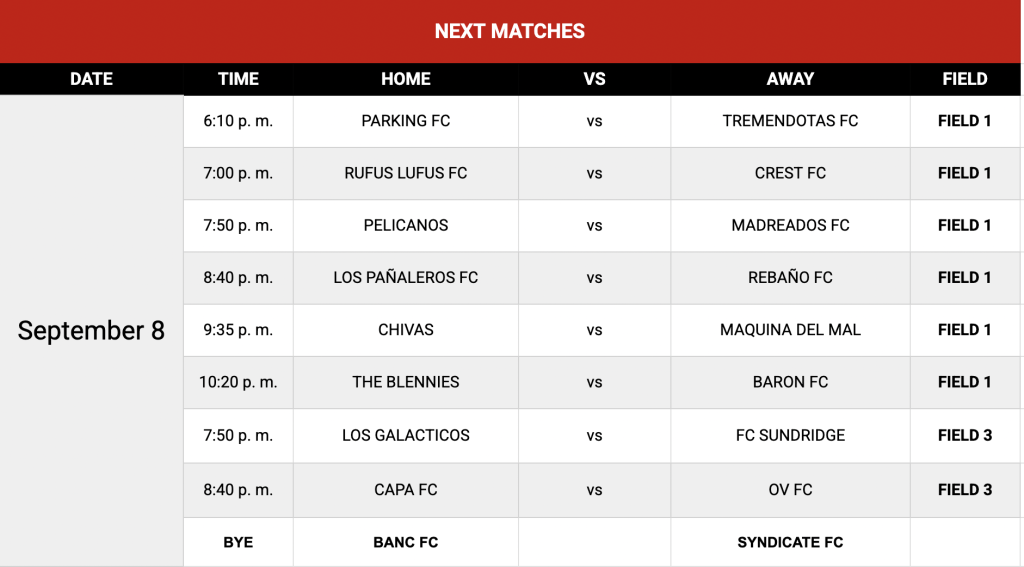The width and height of the screenshot is (1024, 567).
Task: Select the TIME column header
Action: pyautogui.click(x=238, y=79)
